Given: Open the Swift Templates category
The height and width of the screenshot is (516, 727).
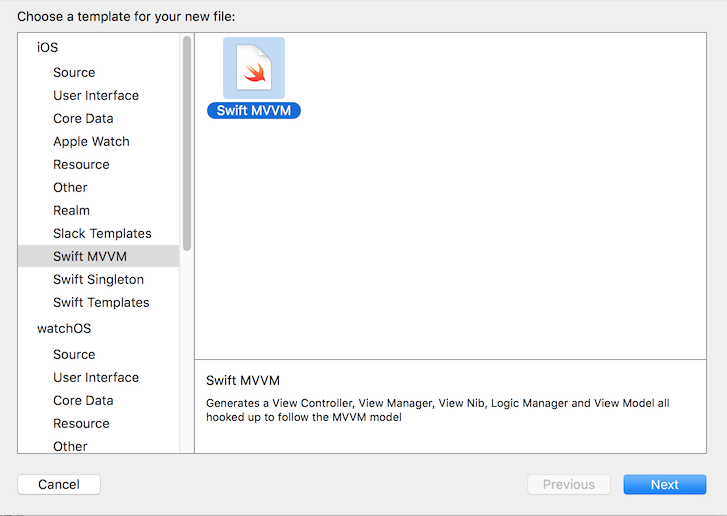Looking at the screenshot, I should 101,302.
